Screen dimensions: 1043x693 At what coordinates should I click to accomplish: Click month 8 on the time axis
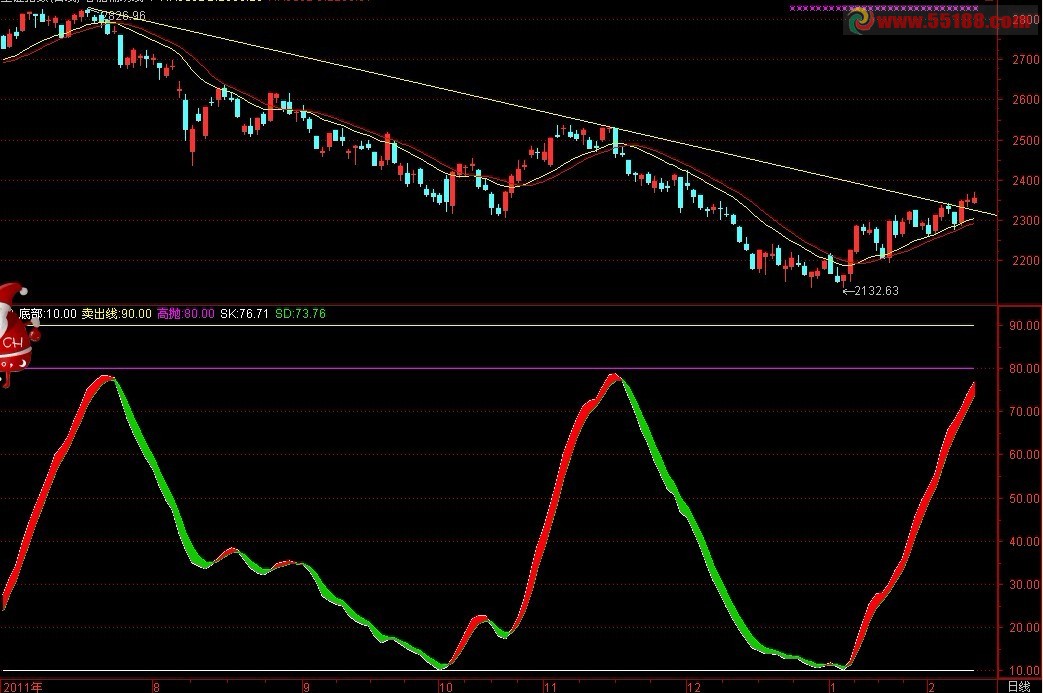click(155, 686)
